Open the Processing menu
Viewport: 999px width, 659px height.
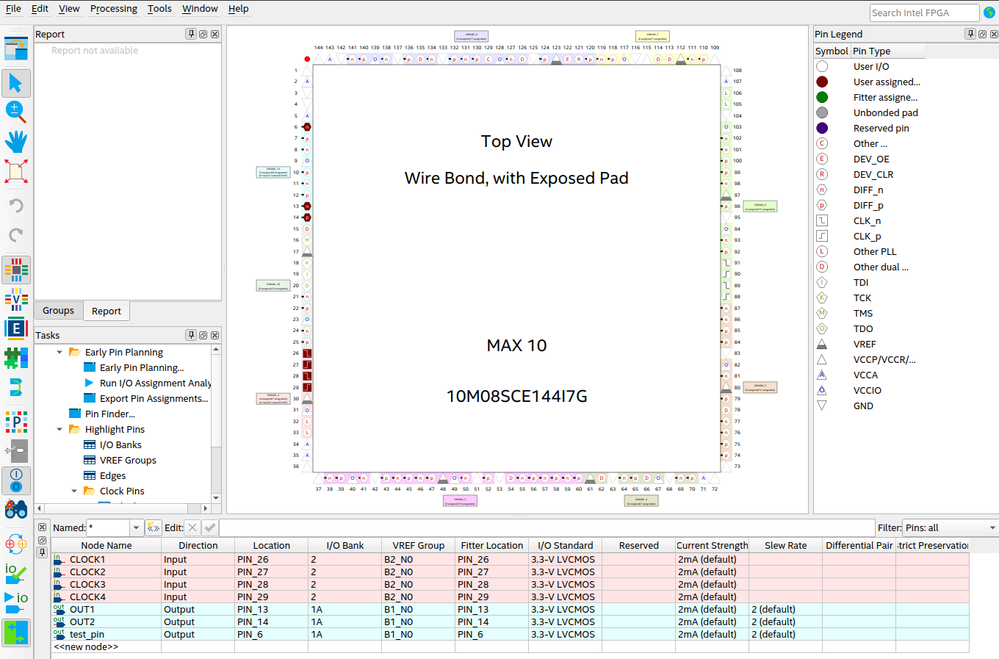[113, 9]
